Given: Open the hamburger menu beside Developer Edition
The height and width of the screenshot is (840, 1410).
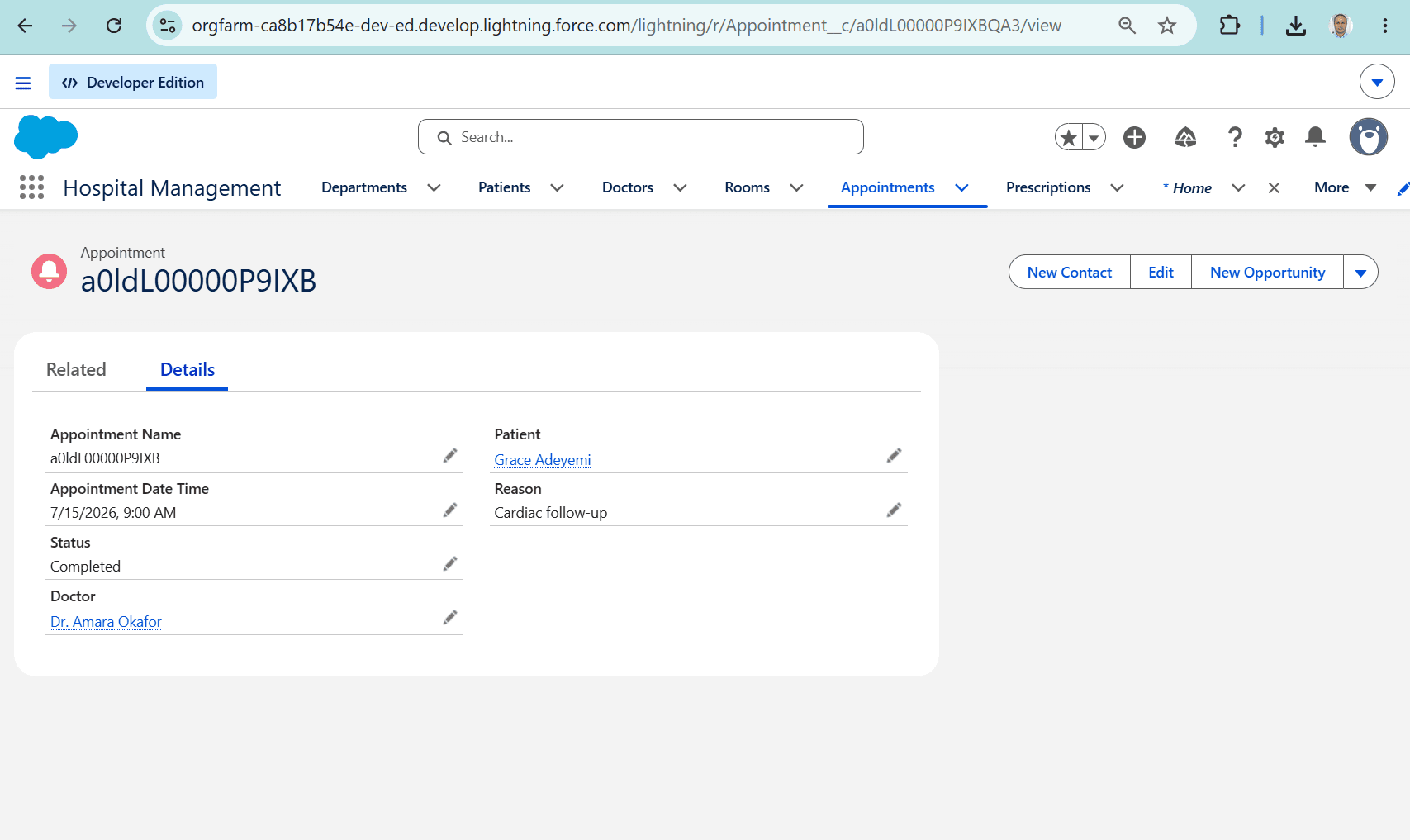Looking at the screenshot, I should pyautogui.click(x=23, y=83).
